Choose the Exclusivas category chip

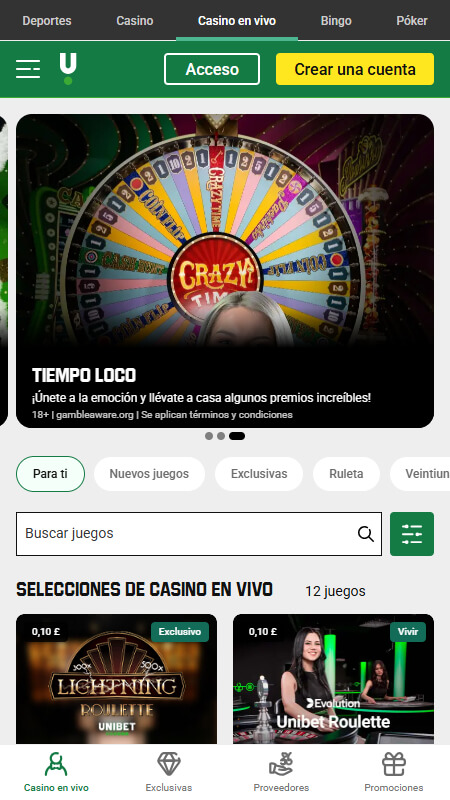coord(259,473)
